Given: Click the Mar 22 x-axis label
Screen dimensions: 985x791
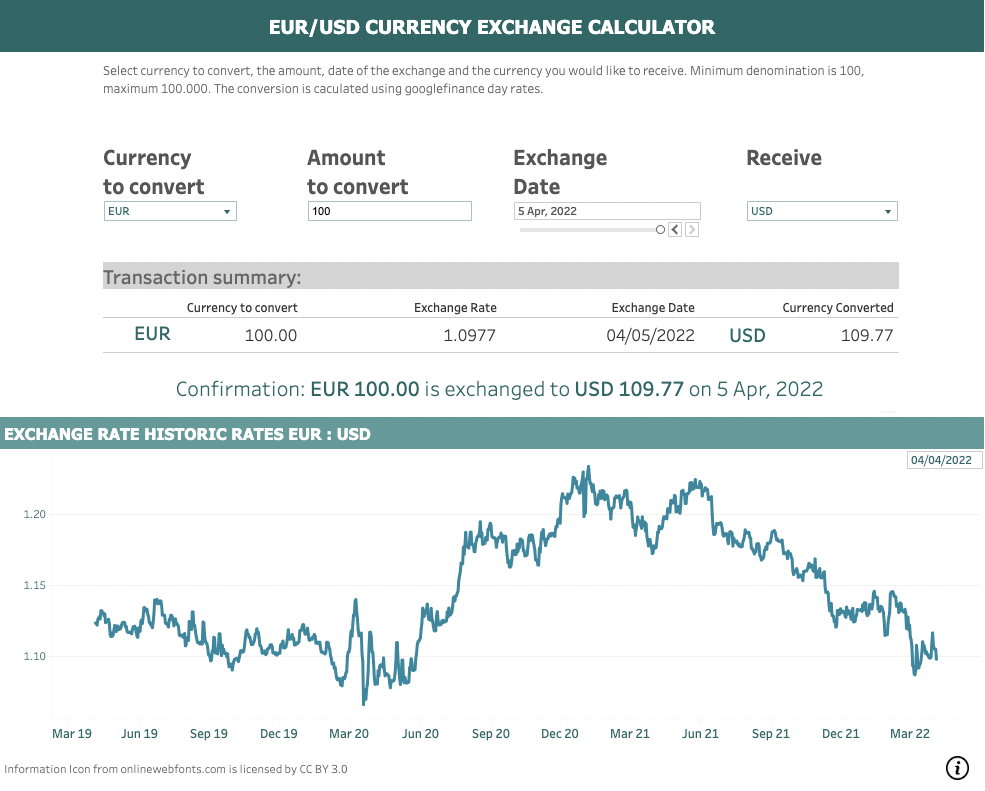Looking at the screenshot, I should pyautogui.click(x=910, y=734).
